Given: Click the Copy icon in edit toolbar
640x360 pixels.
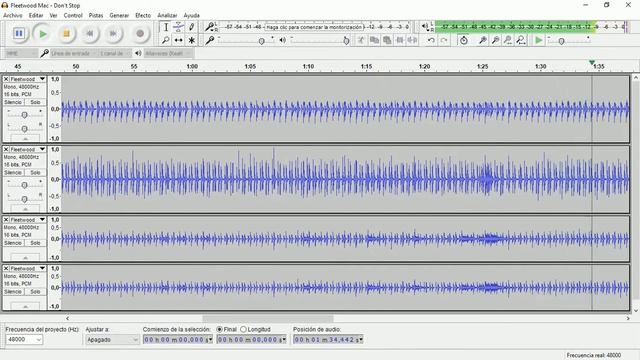Looking at the screenshot, I should pos(374,40).
